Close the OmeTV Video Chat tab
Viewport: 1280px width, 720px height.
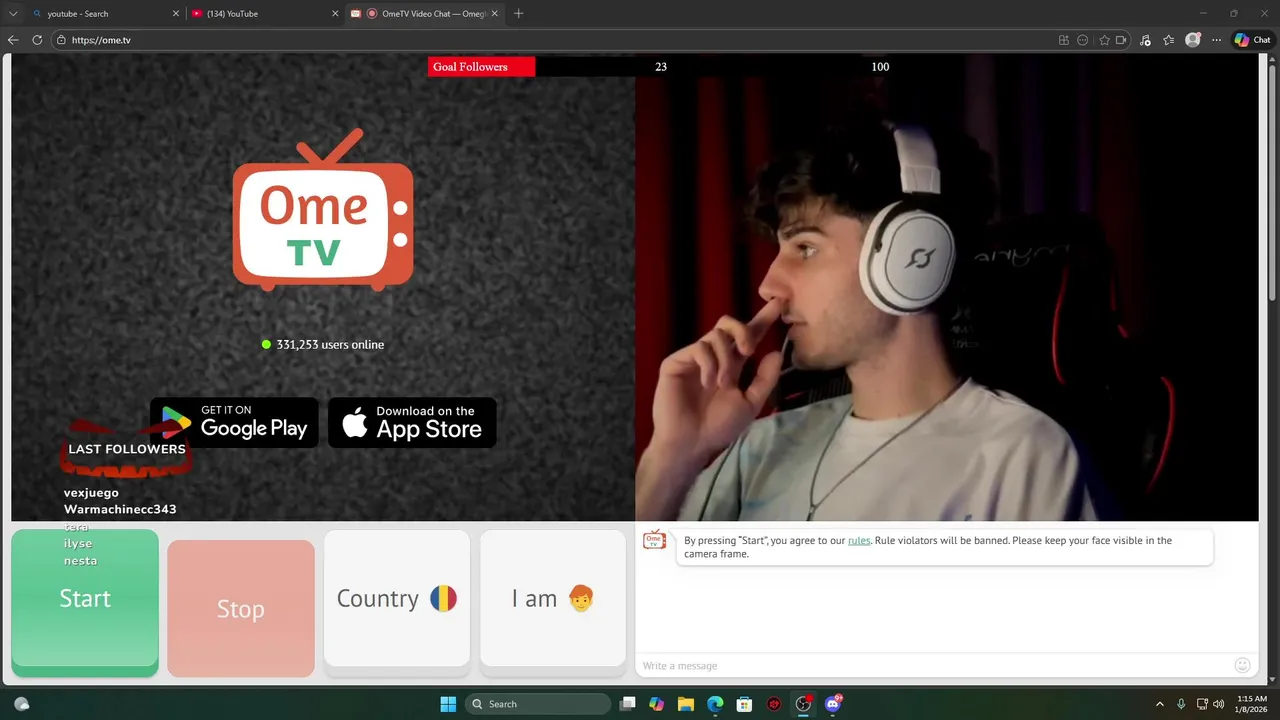(x=494, y=14)
